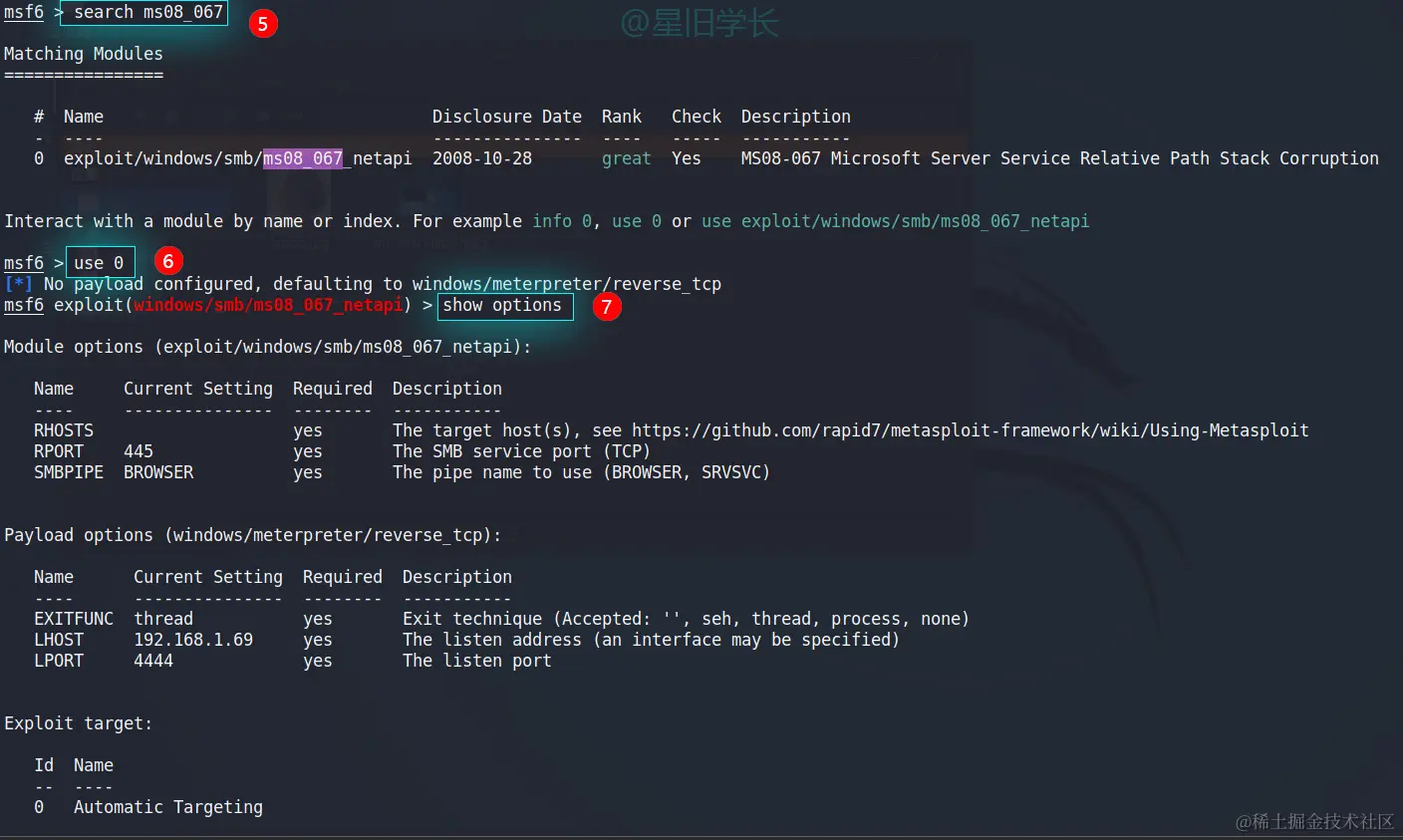Click green "use exploit/windows/smb/ms08_067_netapi" example text

[x=896, y=221]
